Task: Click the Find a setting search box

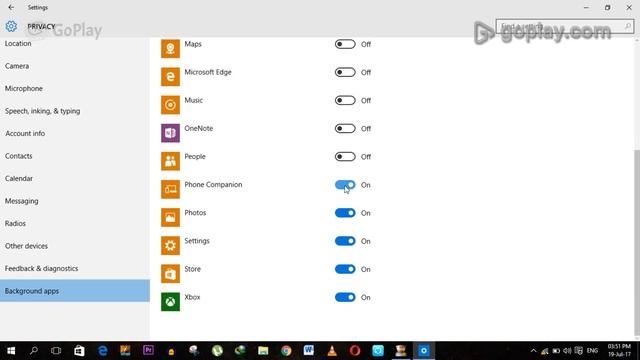Action: (x=564, y=27)
